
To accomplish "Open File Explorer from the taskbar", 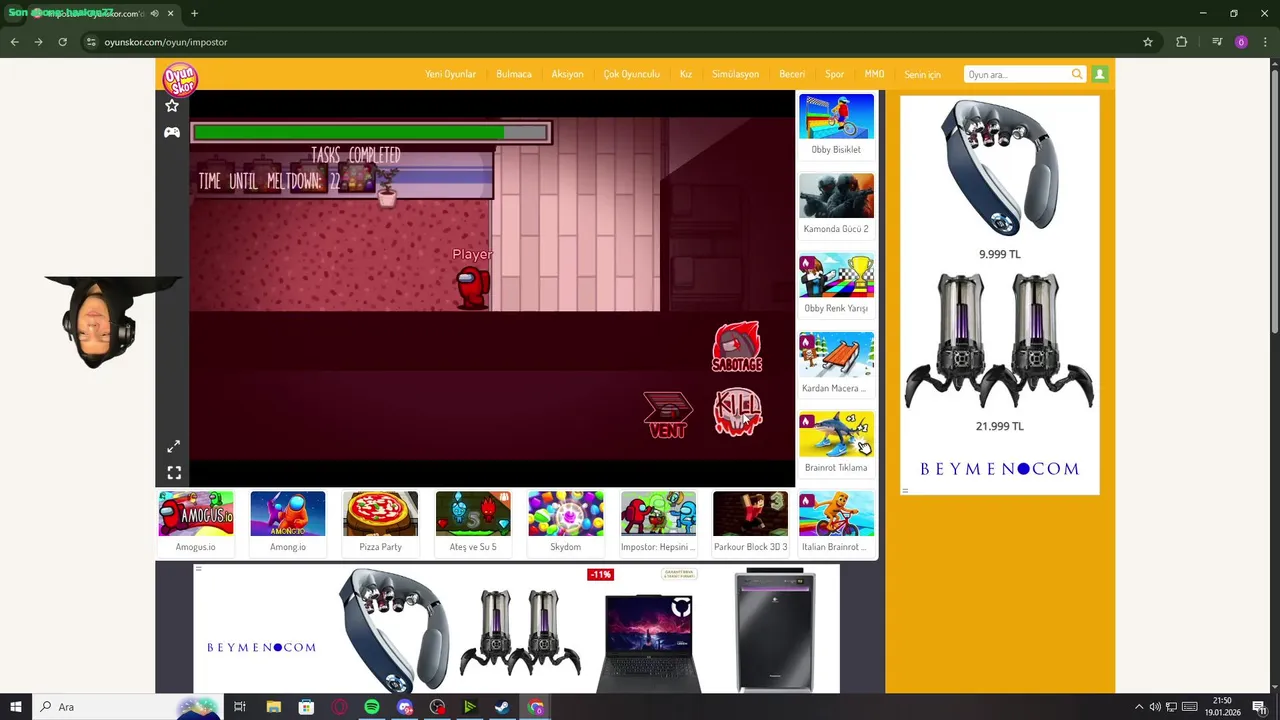I will tap(274, 707).
